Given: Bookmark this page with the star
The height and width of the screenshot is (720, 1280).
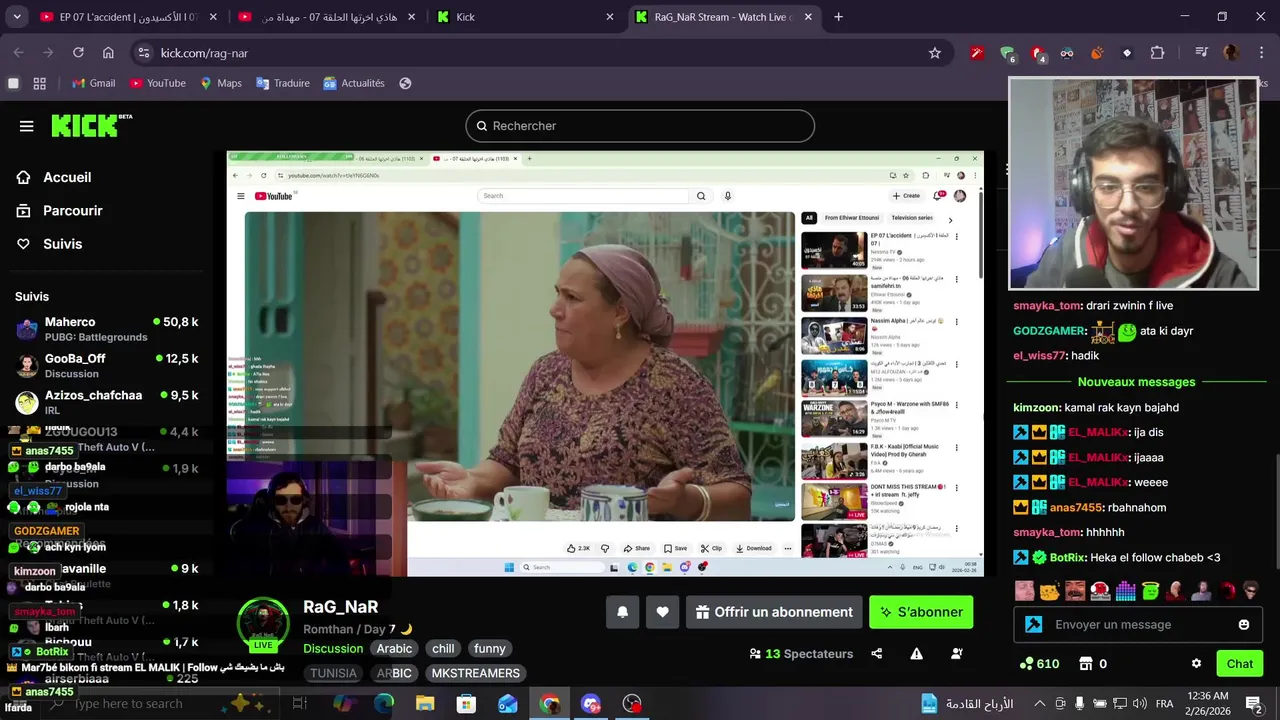Looking at the screenshot, I should click(935, 53).
